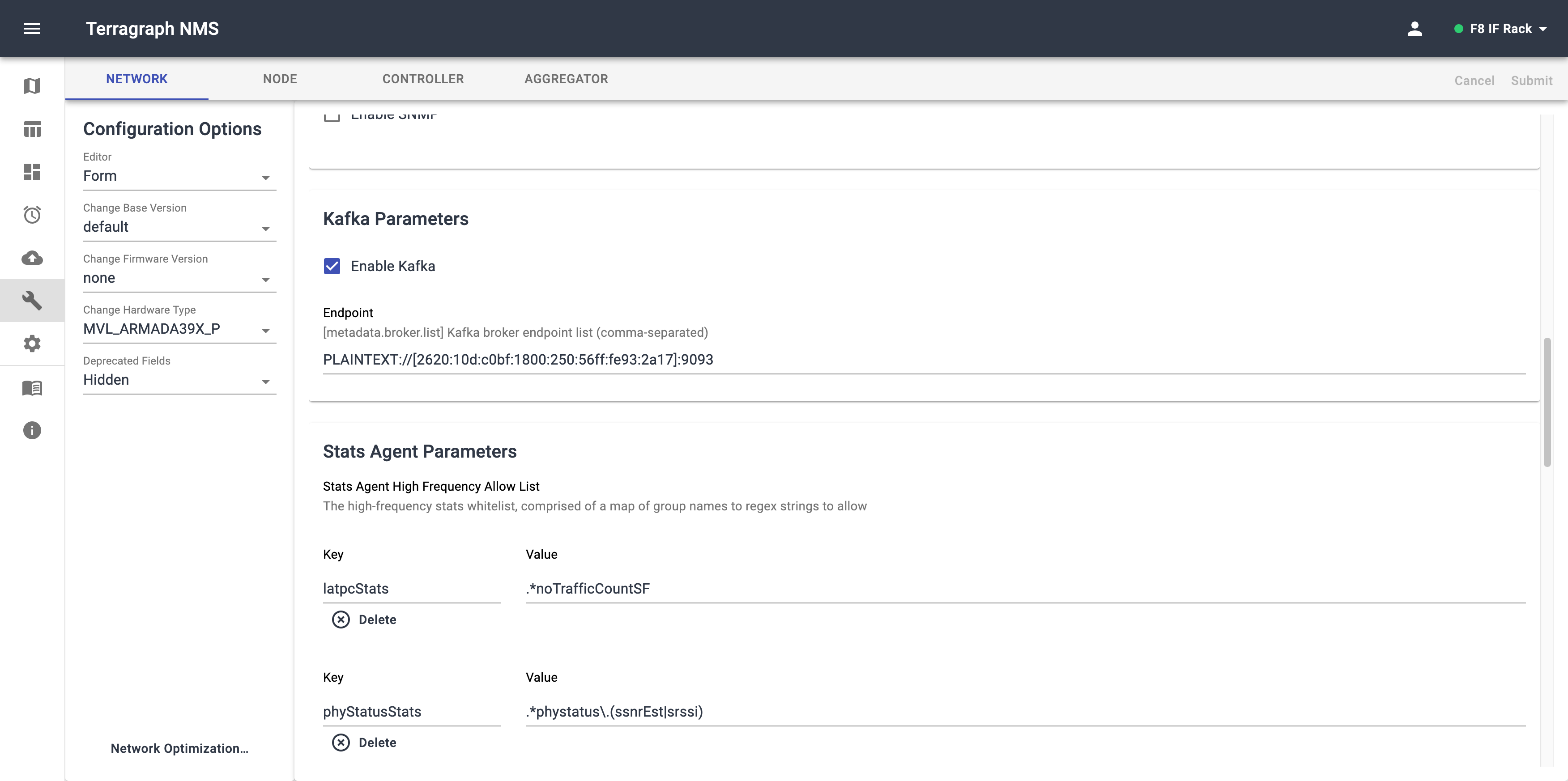Switch to the CONTROLLER tab
This screenshot has width=1568, height=781.
click(423, 79)
